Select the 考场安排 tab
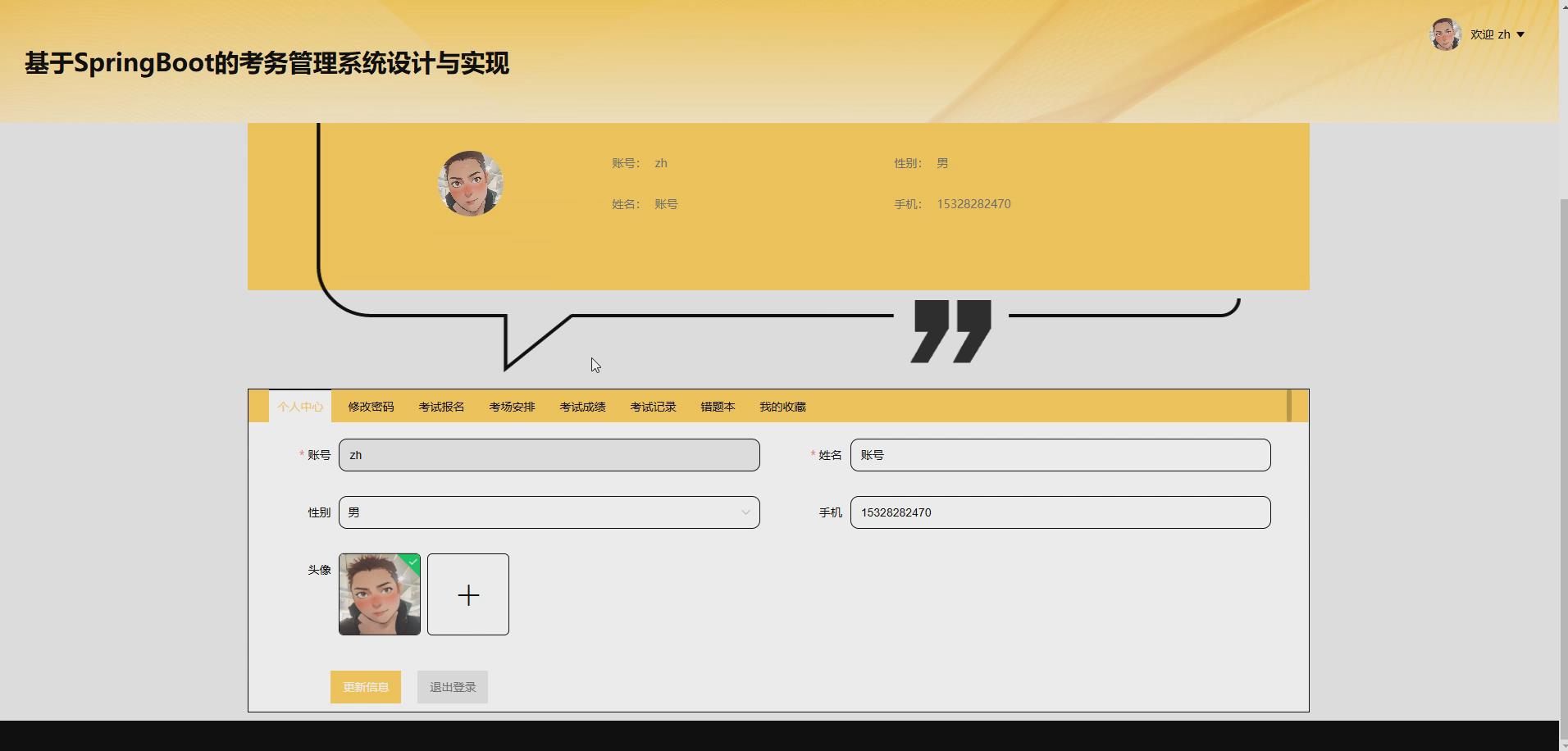 point(511,406)
